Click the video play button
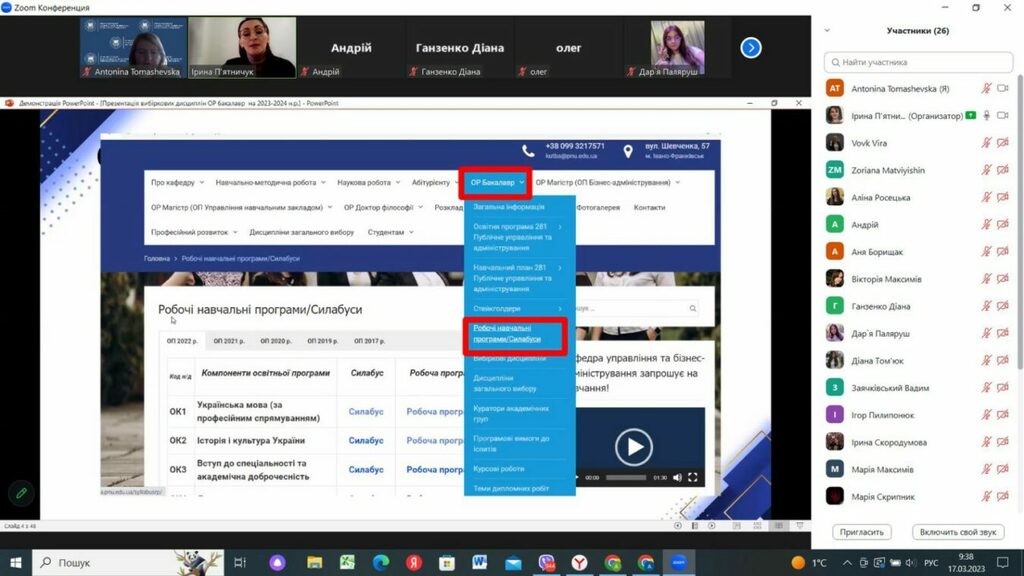 point(633,446)
